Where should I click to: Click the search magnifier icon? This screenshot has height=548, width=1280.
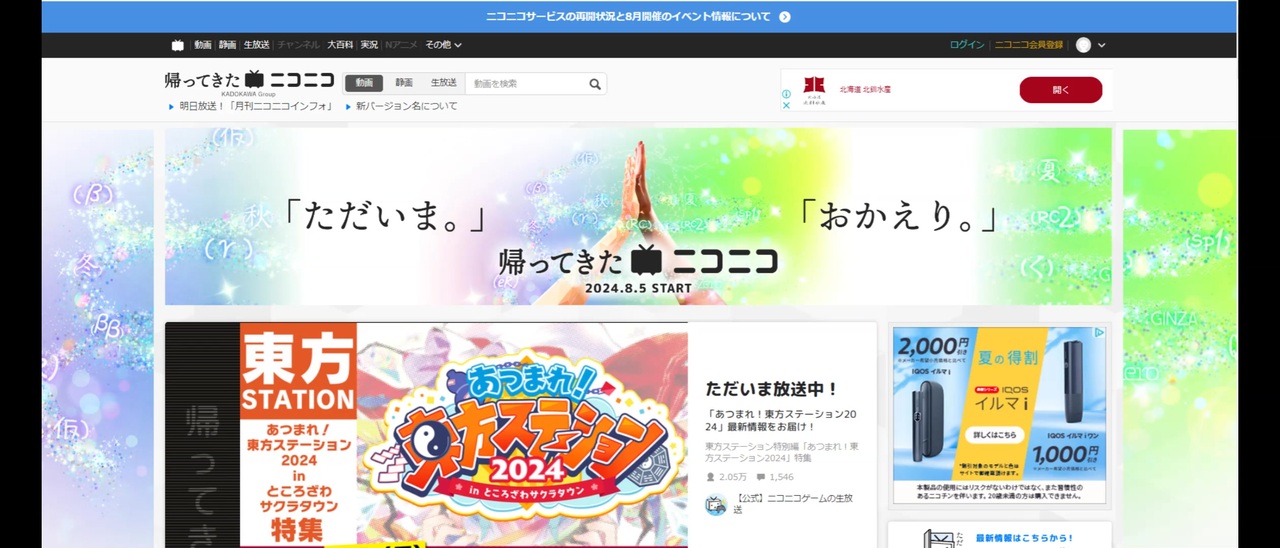pyautogui.click(x=595, y=84)
